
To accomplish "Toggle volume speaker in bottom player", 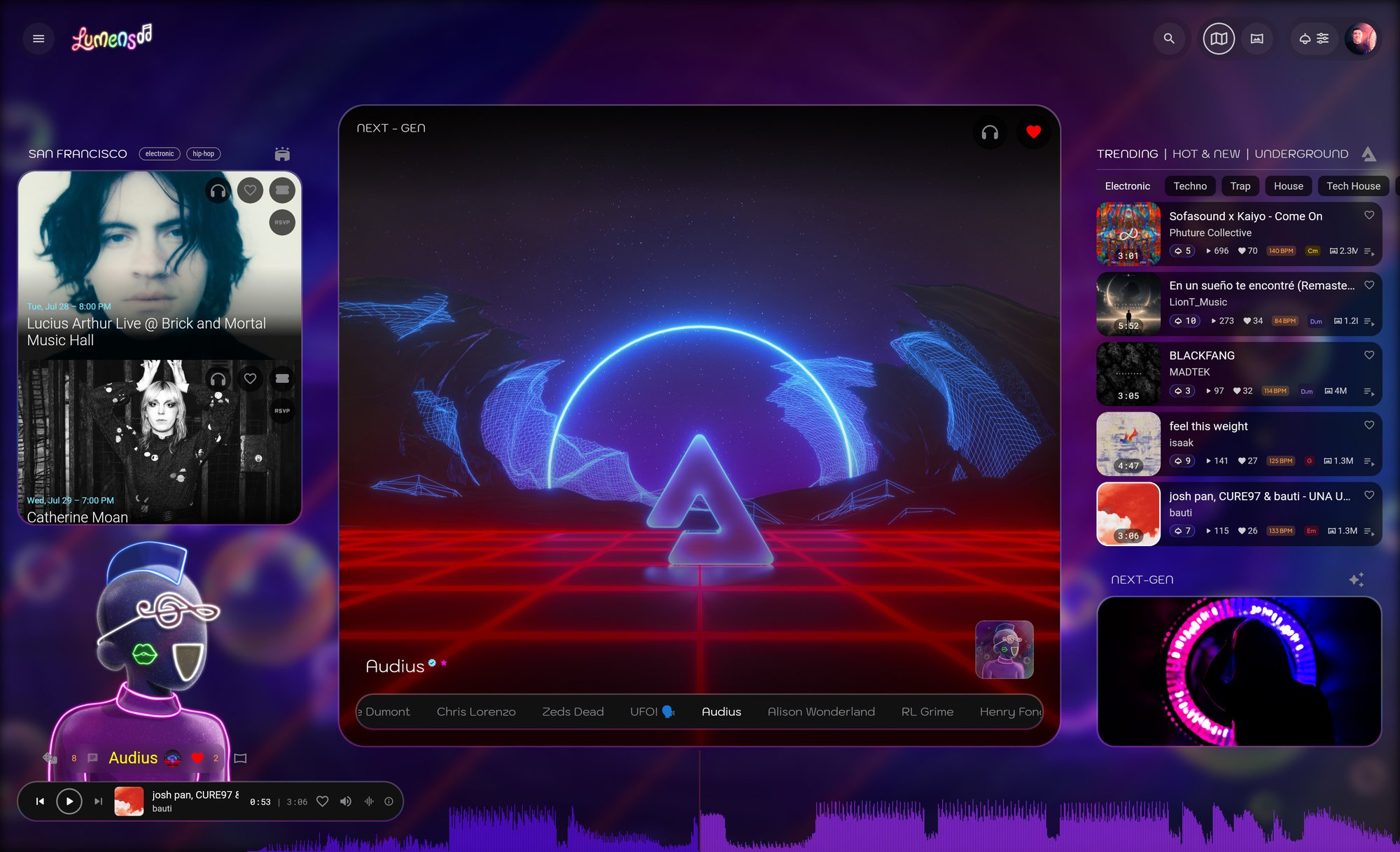I will pos(346,802).
